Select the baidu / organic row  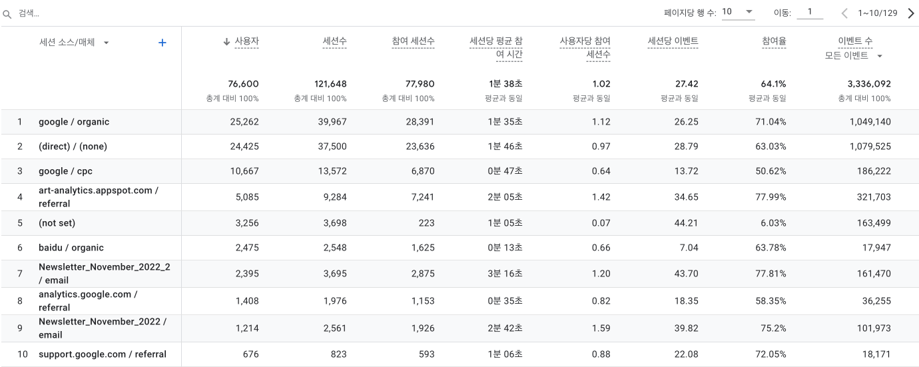[x=460, y=247]
